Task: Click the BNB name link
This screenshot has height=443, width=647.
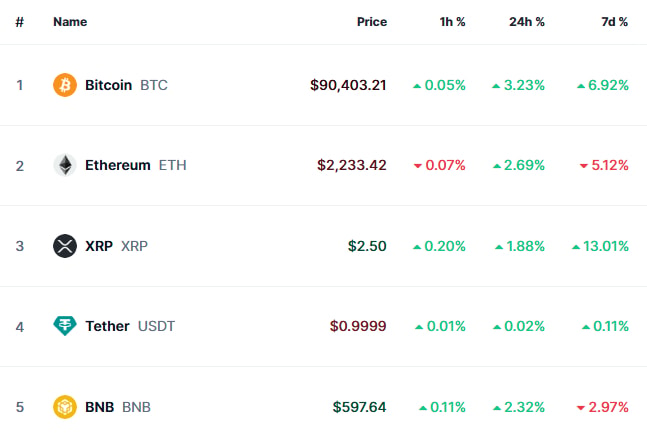Action: tap(99, 407)
